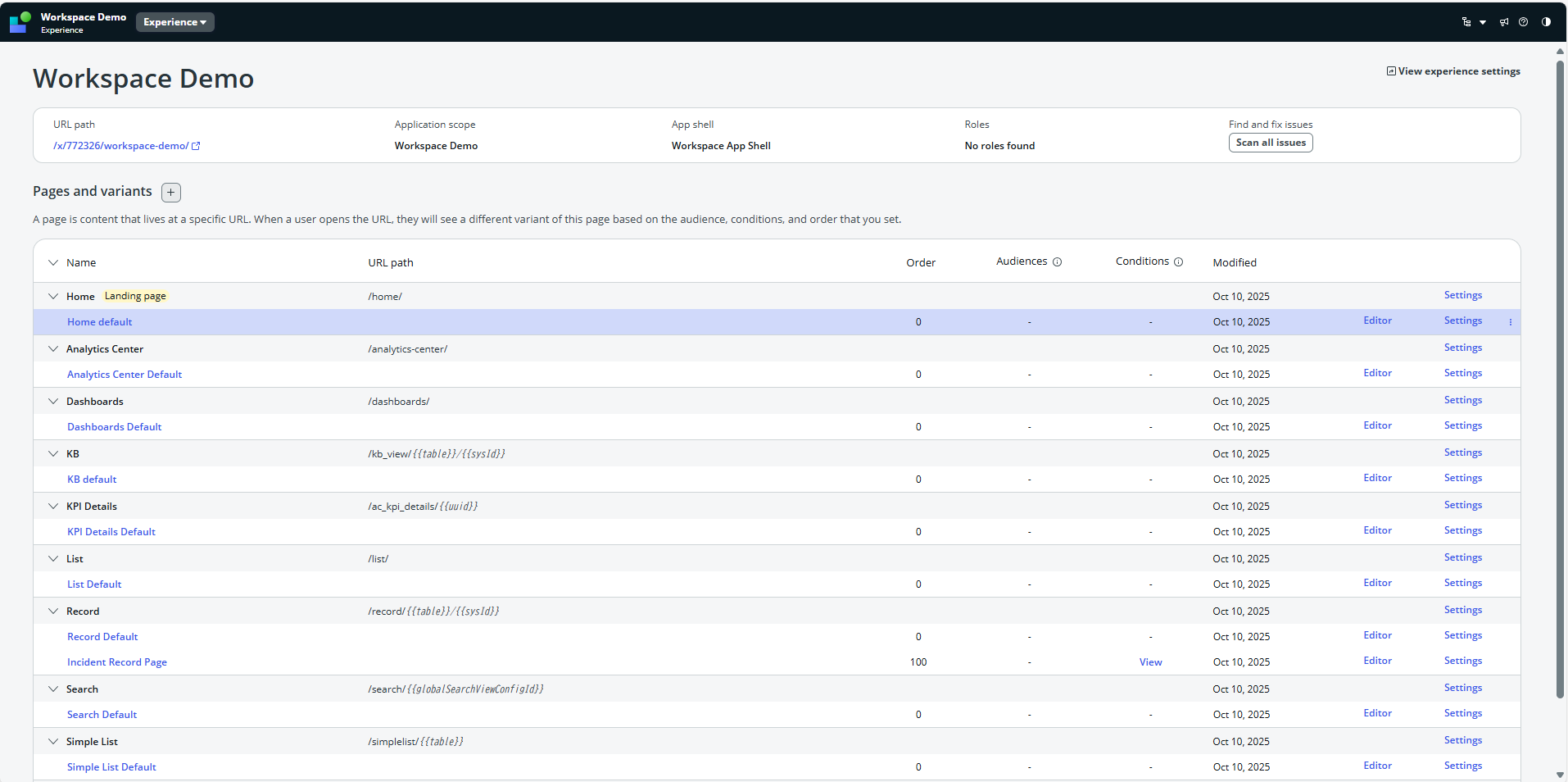Toggle the contrast theme icon
Image resolution: width=1568 pixels, height=782 pixels.
point(1546,22)
